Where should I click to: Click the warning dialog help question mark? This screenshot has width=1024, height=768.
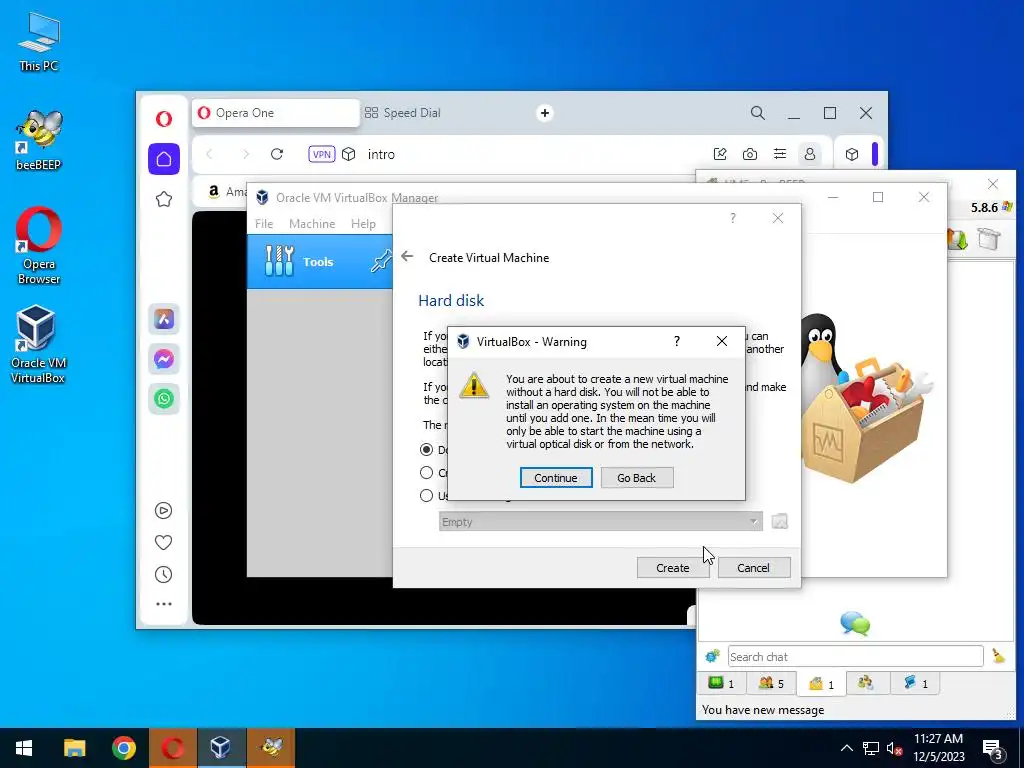pos(677,341)
